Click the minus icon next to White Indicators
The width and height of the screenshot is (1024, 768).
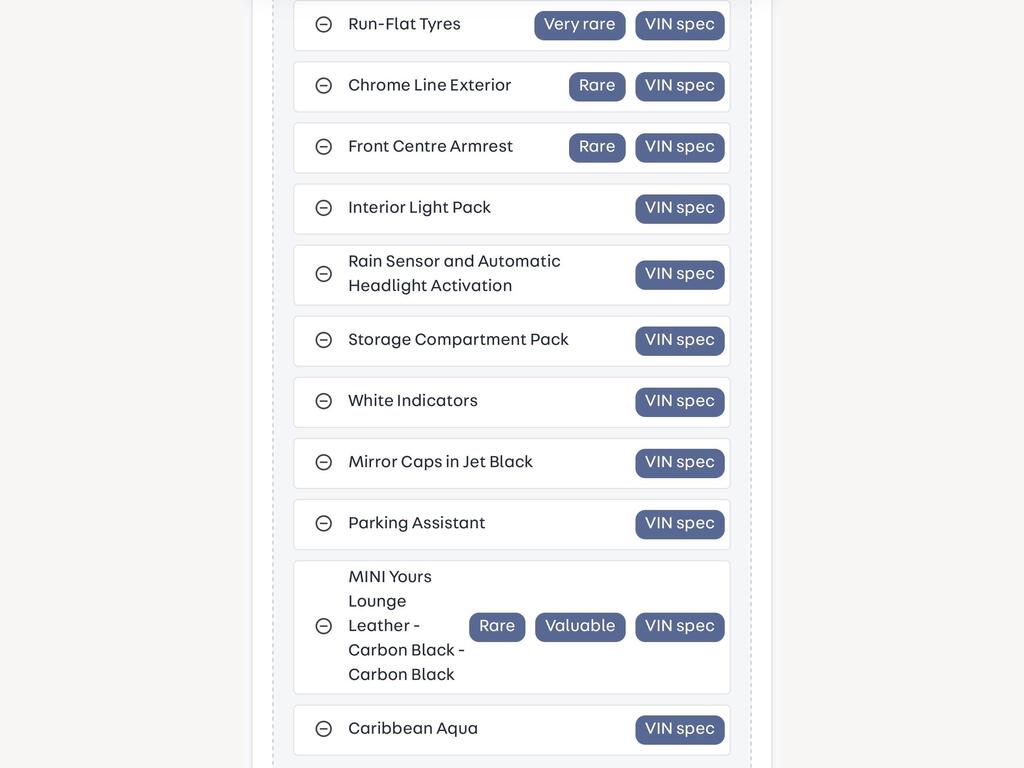pyautogui.click(x=323, y=401)
